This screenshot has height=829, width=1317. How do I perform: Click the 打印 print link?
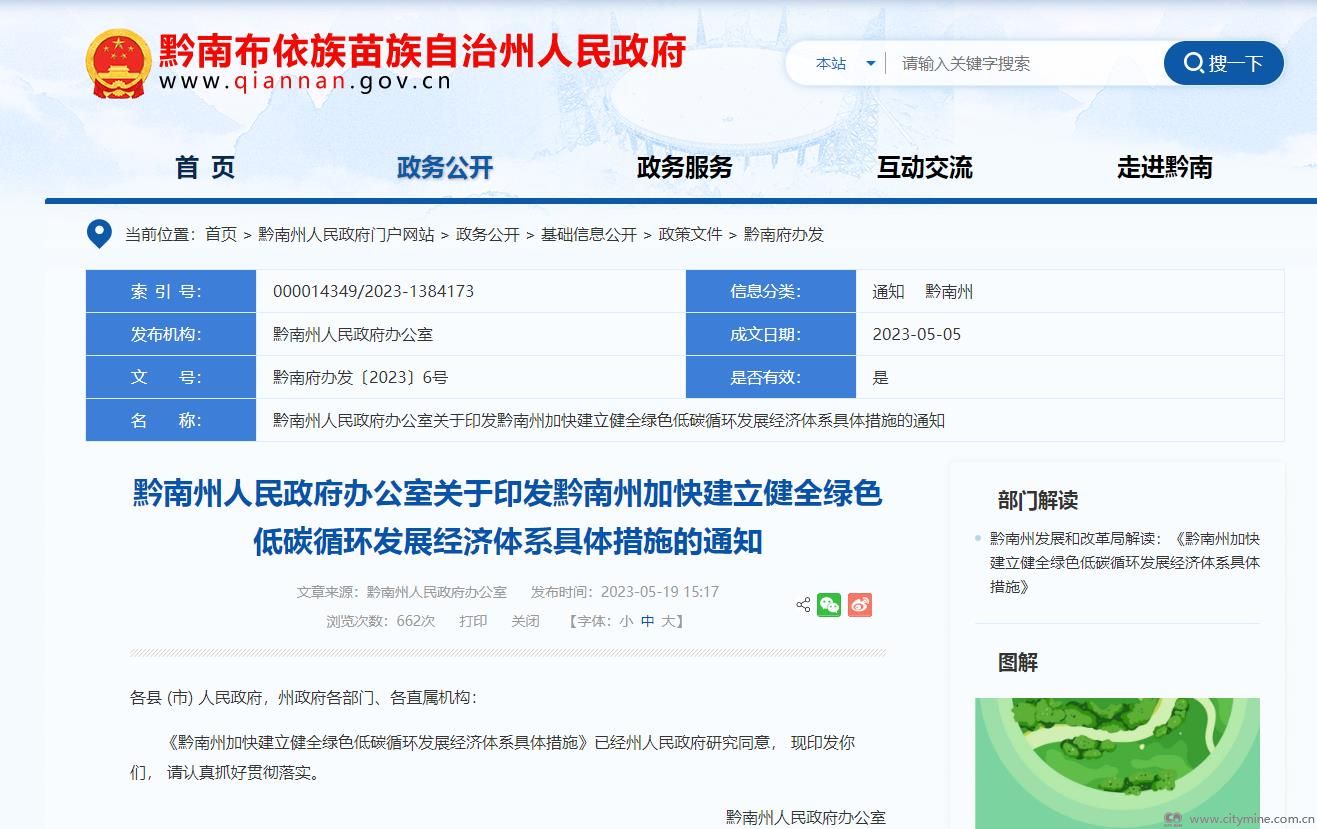tap(473, 621)
